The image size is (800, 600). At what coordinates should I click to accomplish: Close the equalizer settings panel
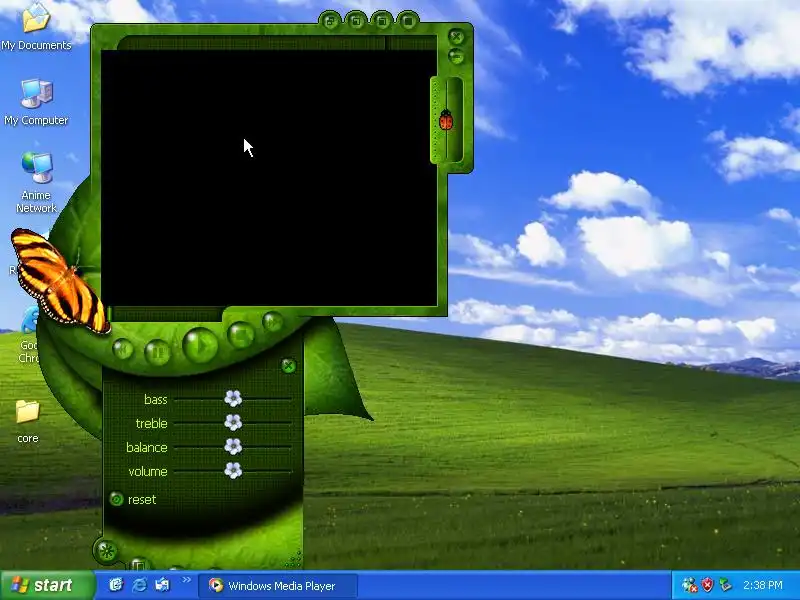tap(288, 365)
